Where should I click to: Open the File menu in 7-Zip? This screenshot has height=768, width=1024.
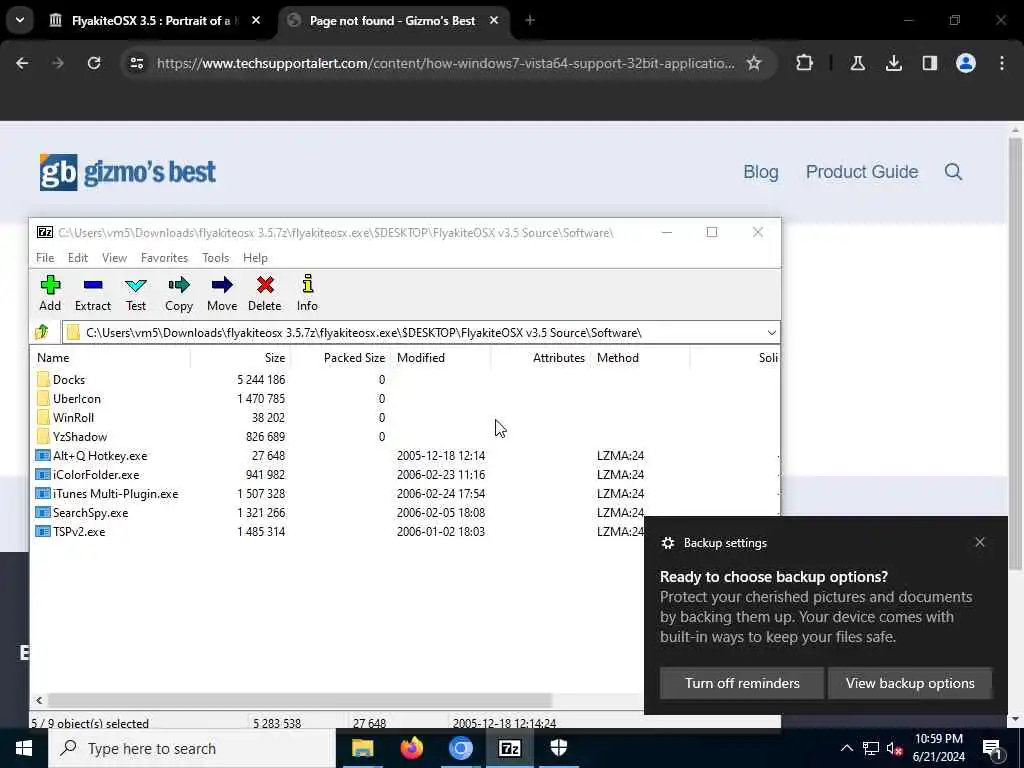pyautogui.click(x=45, y=258)
